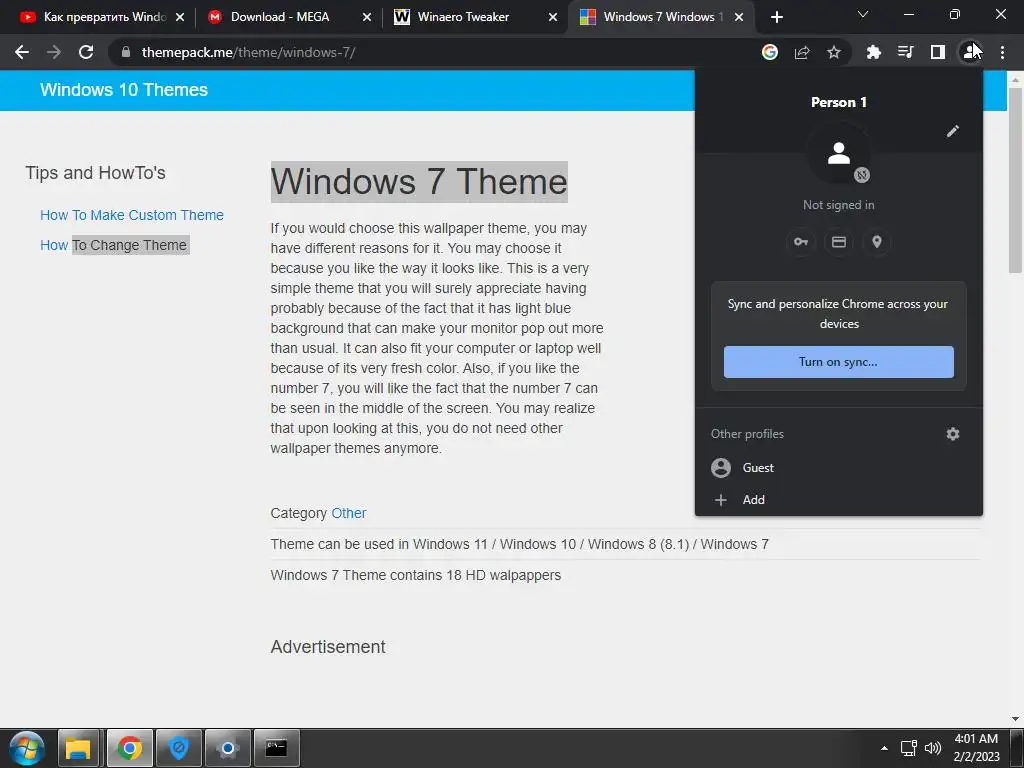
Task: Open File Explorer from taskbar
Action: pyautogui.click(x=78, y=748)
